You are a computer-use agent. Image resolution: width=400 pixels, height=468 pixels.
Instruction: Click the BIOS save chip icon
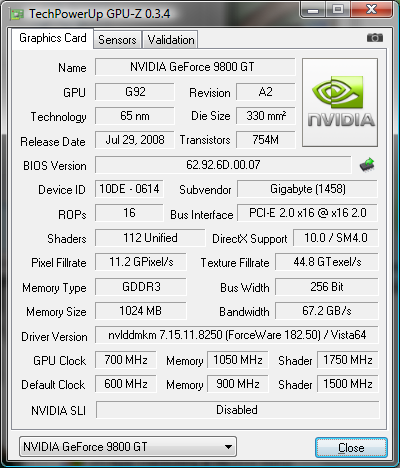(x=367, y=165)
